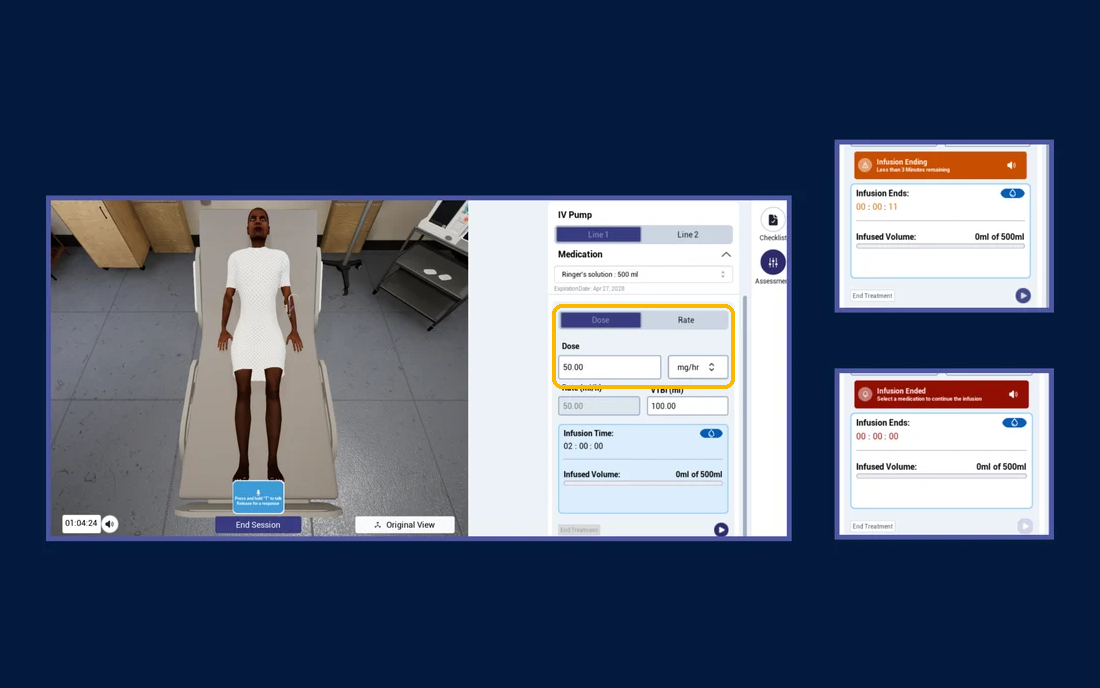Mute the session audio speaker icon
This screenshot has width=1100, height=688.
110,524
